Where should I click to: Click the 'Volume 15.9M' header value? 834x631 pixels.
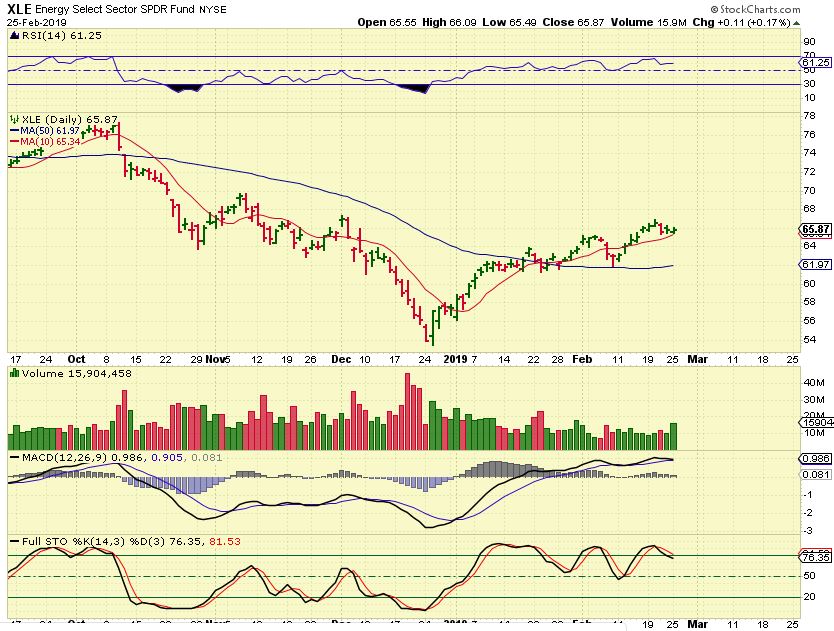[648, 22]
